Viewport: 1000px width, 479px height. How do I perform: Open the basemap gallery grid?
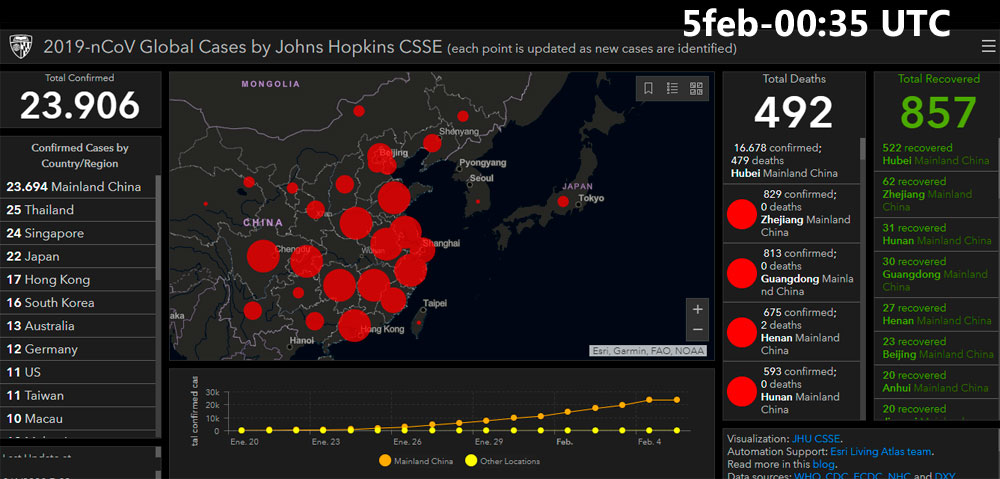point(696,89)
